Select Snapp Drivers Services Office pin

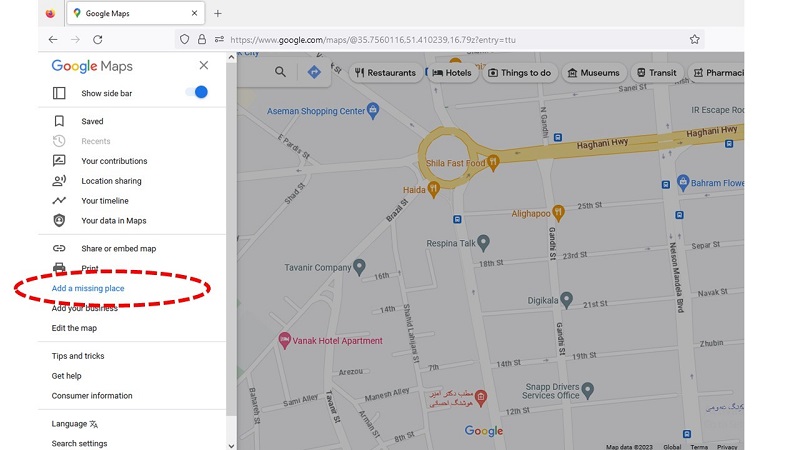(x=588, y=390)
